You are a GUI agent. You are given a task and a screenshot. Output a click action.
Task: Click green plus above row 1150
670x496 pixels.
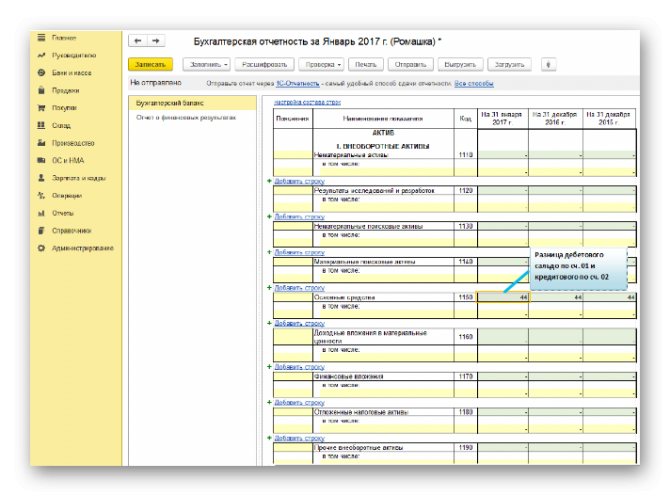pyautogui.click(x=269, y=288)
